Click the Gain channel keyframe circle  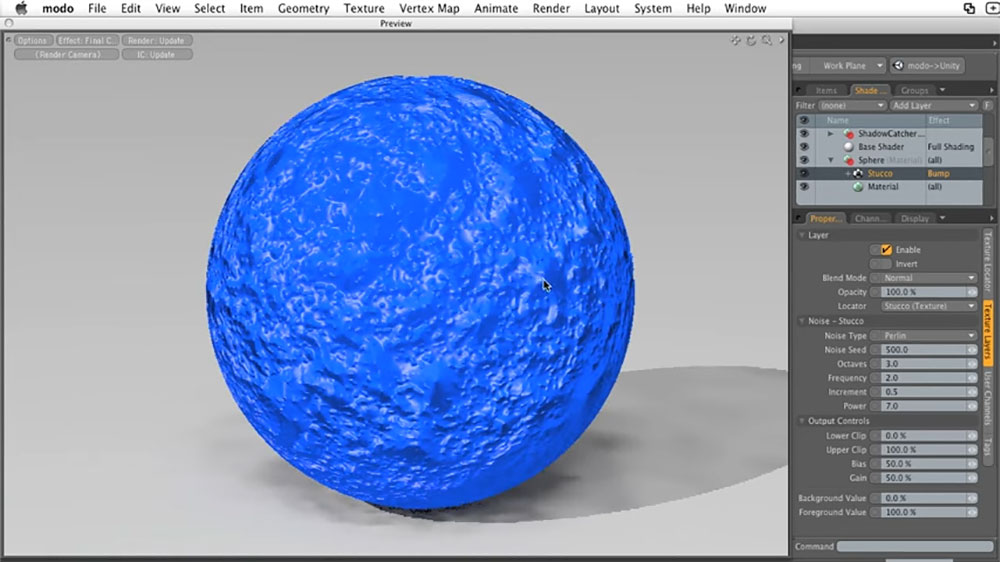(x=875, y=478)
